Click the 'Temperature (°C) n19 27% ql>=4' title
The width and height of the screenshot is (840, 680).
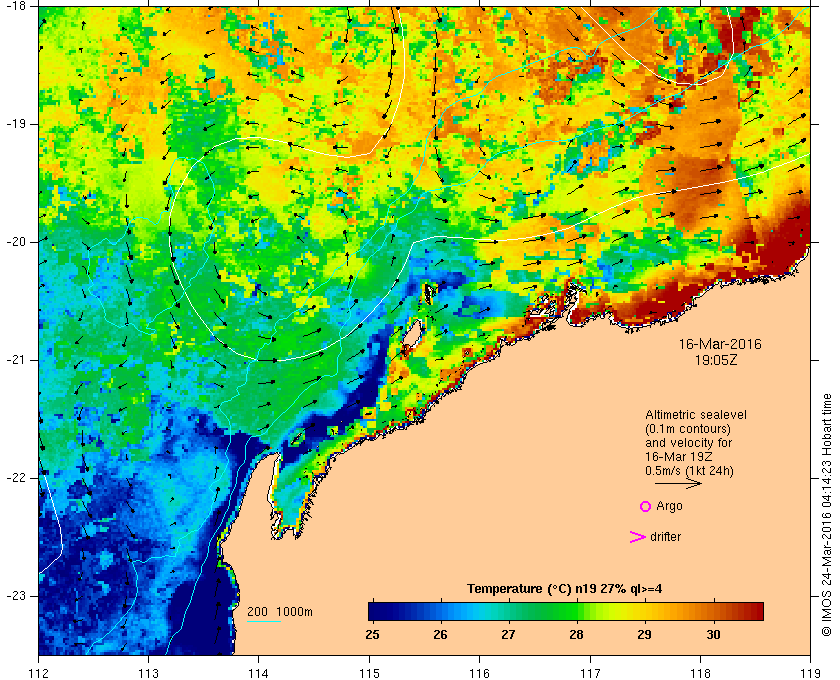(565, 589)
